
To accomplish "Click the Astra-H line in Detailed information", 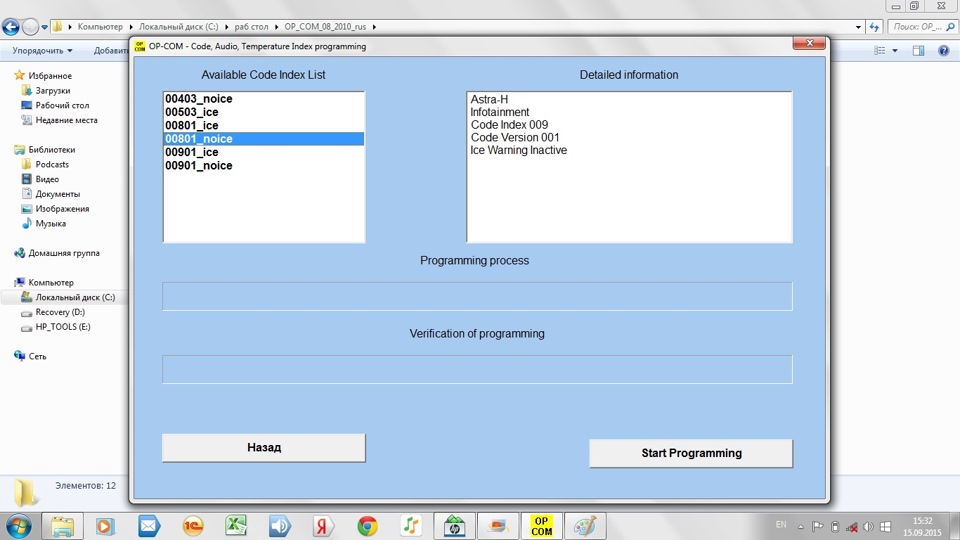I will tap(489, 99).
